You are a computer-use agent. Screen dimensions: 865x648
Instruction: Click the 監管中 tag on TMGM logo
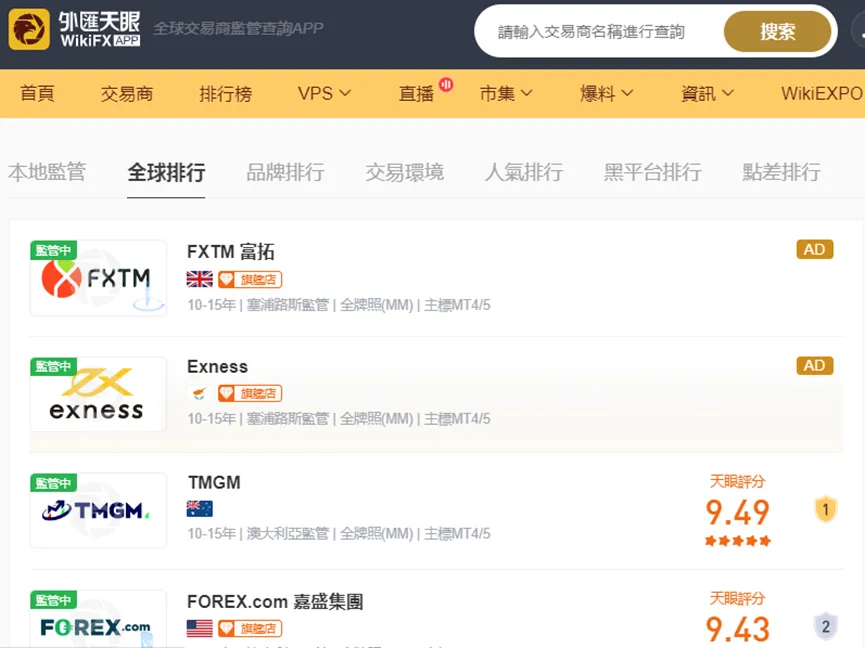click(x=54, y=483)
